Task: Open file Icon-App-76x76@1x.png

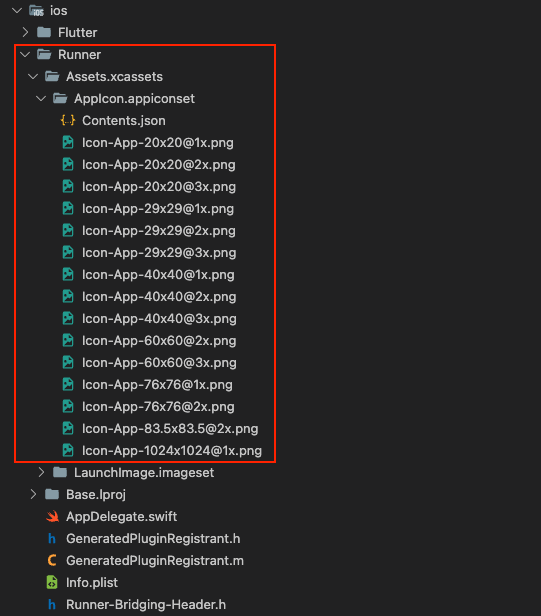Action: 157,385
